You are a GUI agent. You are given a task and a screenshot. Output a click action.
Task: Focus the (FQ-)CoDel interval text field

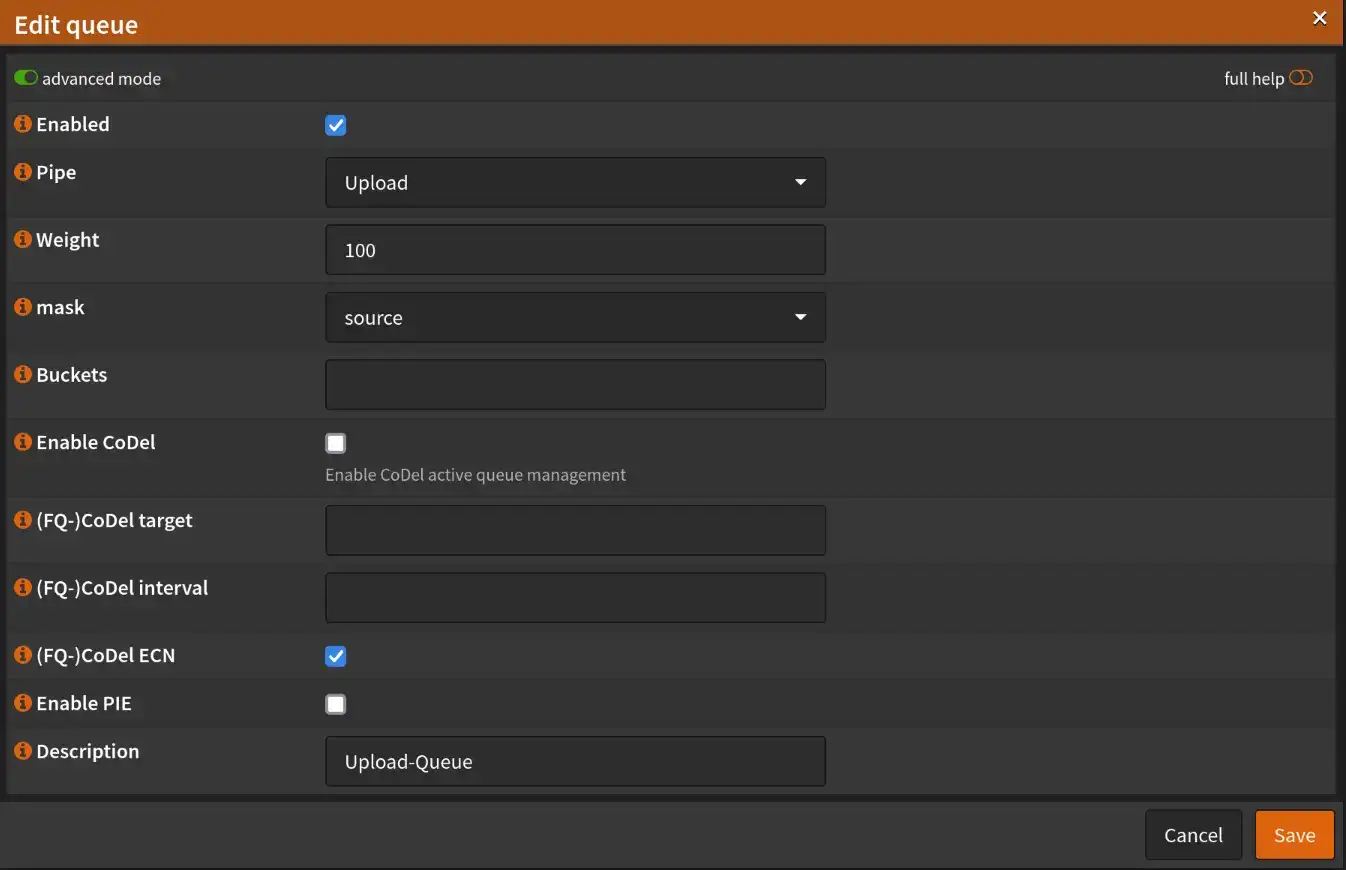pos(575,598)
